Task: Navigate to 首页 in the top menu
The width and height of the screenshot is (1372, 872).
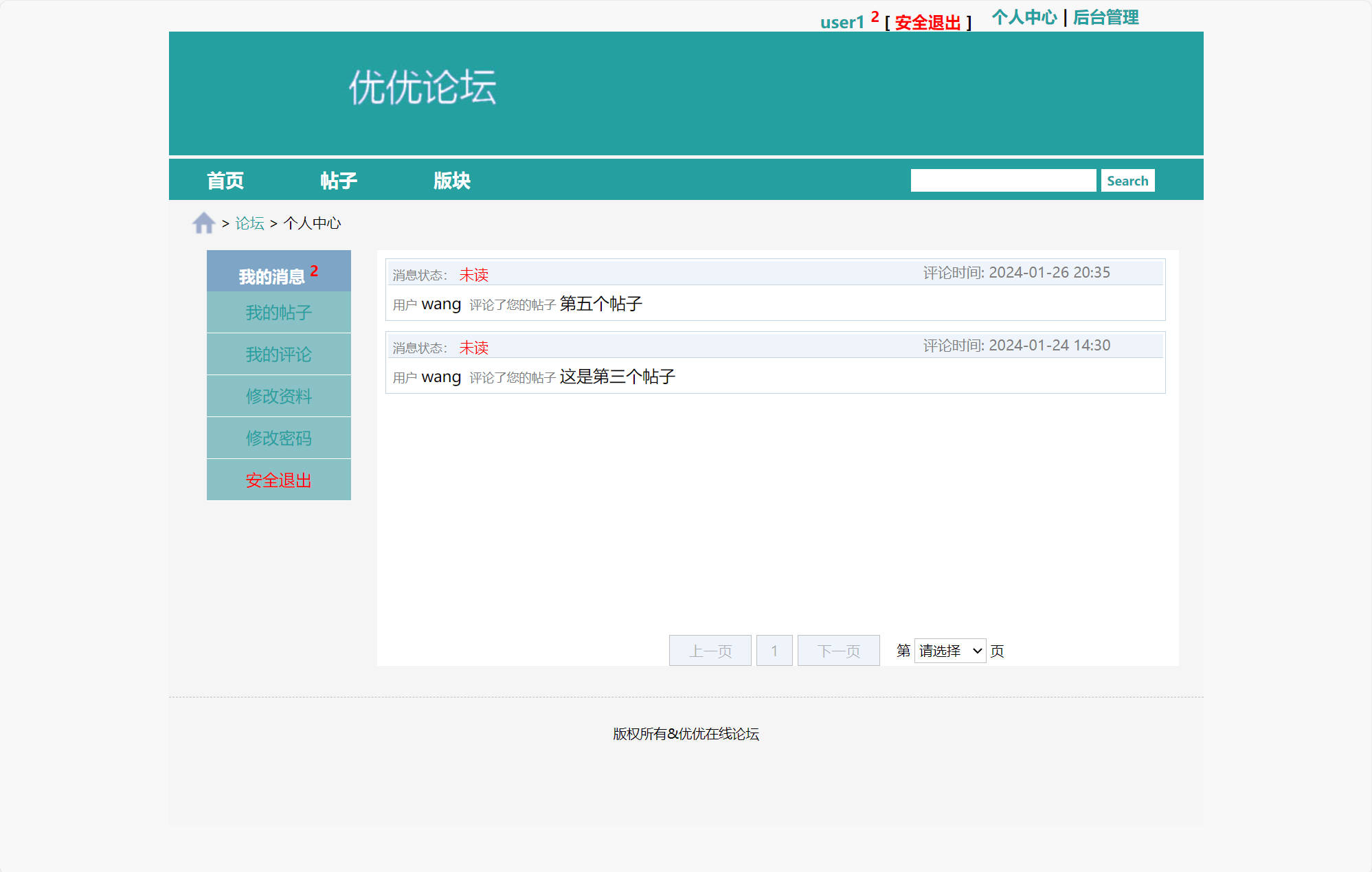Action: 227,179
